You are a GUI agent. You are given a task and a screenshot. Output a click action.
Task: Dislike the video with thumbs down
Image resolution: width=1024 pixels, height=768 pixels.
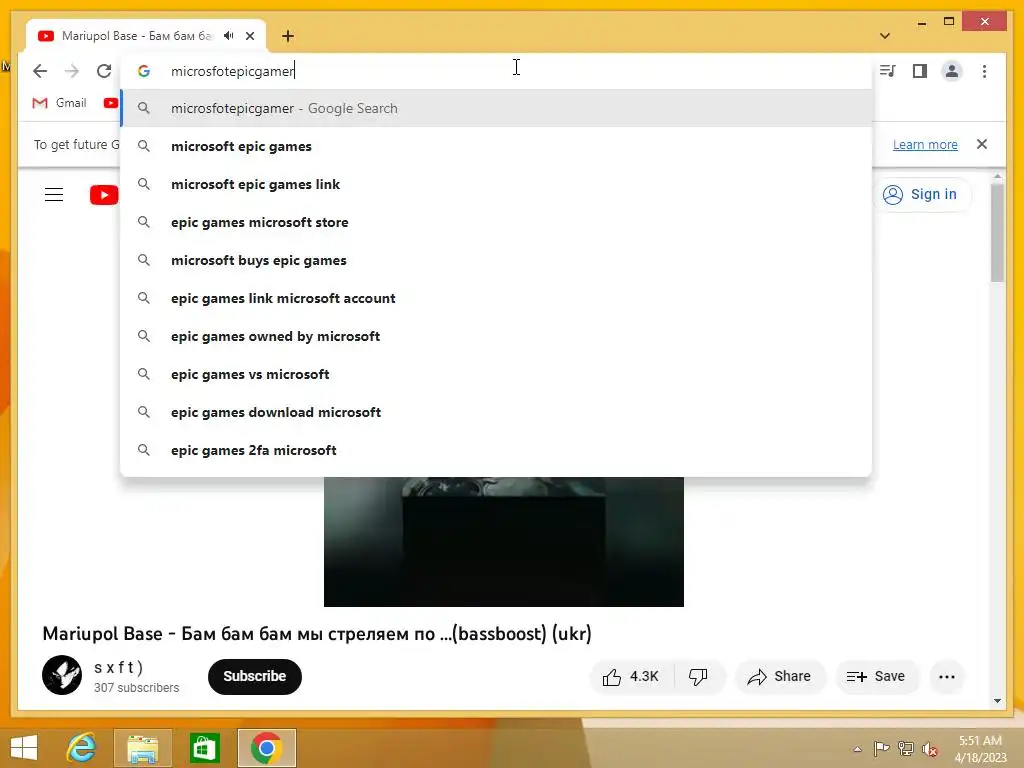[698, 677]
